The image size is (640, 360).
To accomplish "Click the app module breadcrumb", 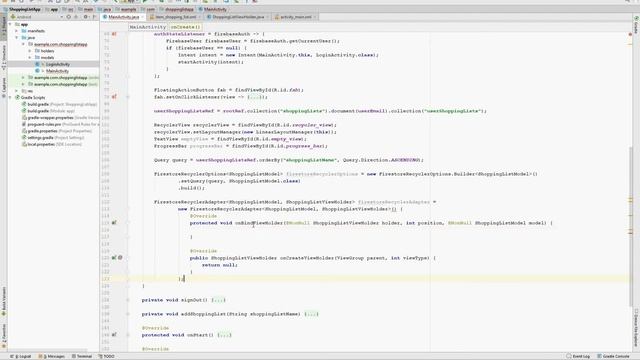I will (x=52, y=9).
